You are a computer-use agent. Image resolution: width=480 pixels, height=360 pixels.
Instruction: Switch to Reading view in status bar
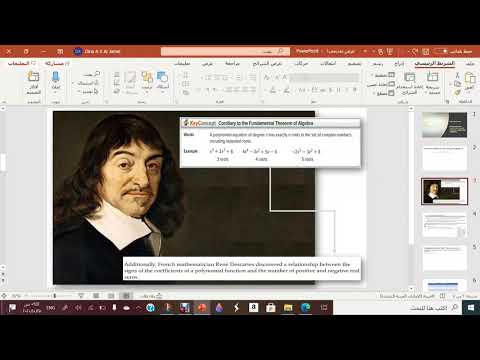[96, 296]
